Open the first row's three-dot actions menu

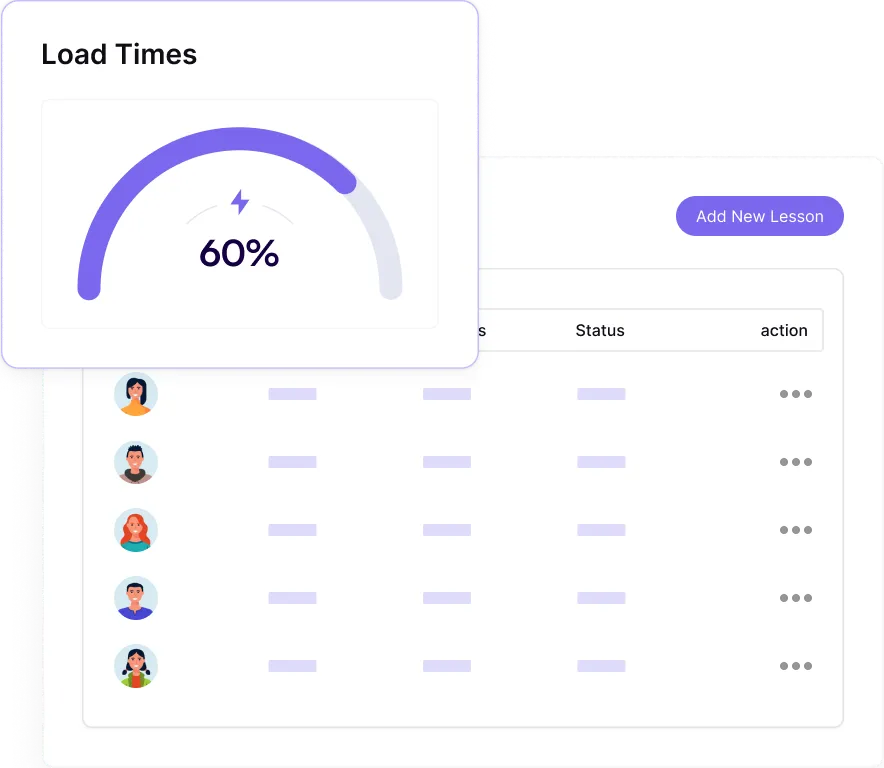point(795,394)
